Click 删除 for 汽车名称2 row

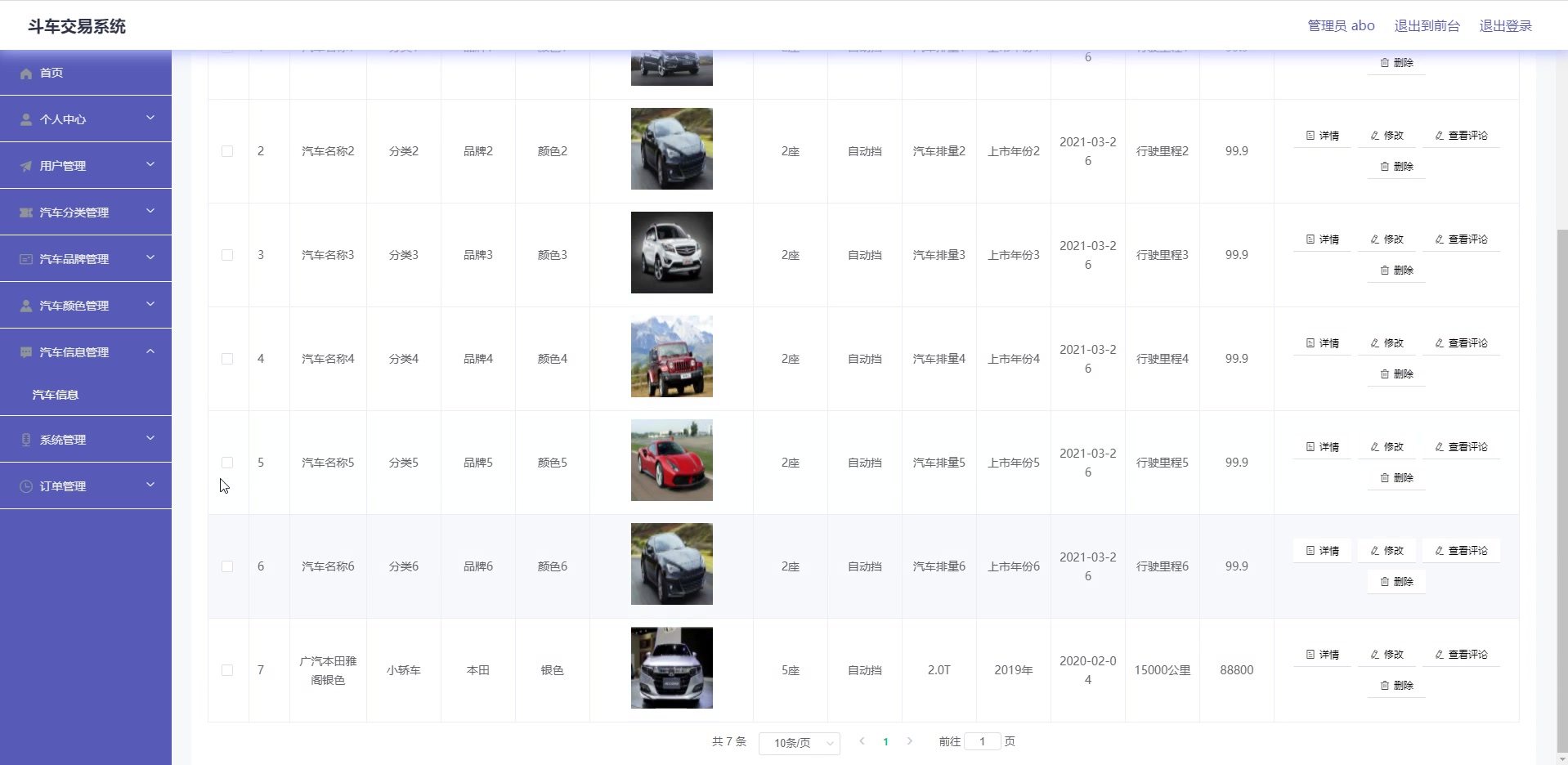pos(1396,167)
